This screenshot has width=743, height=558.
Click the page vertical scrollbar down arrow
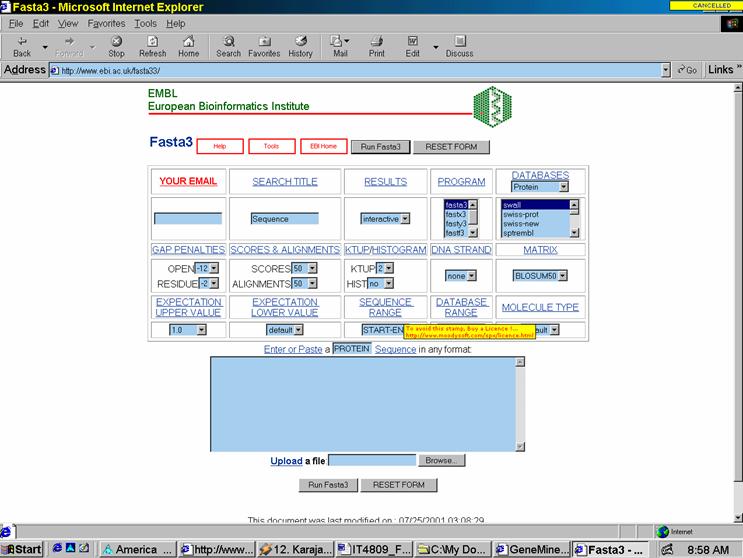point(738,517)
